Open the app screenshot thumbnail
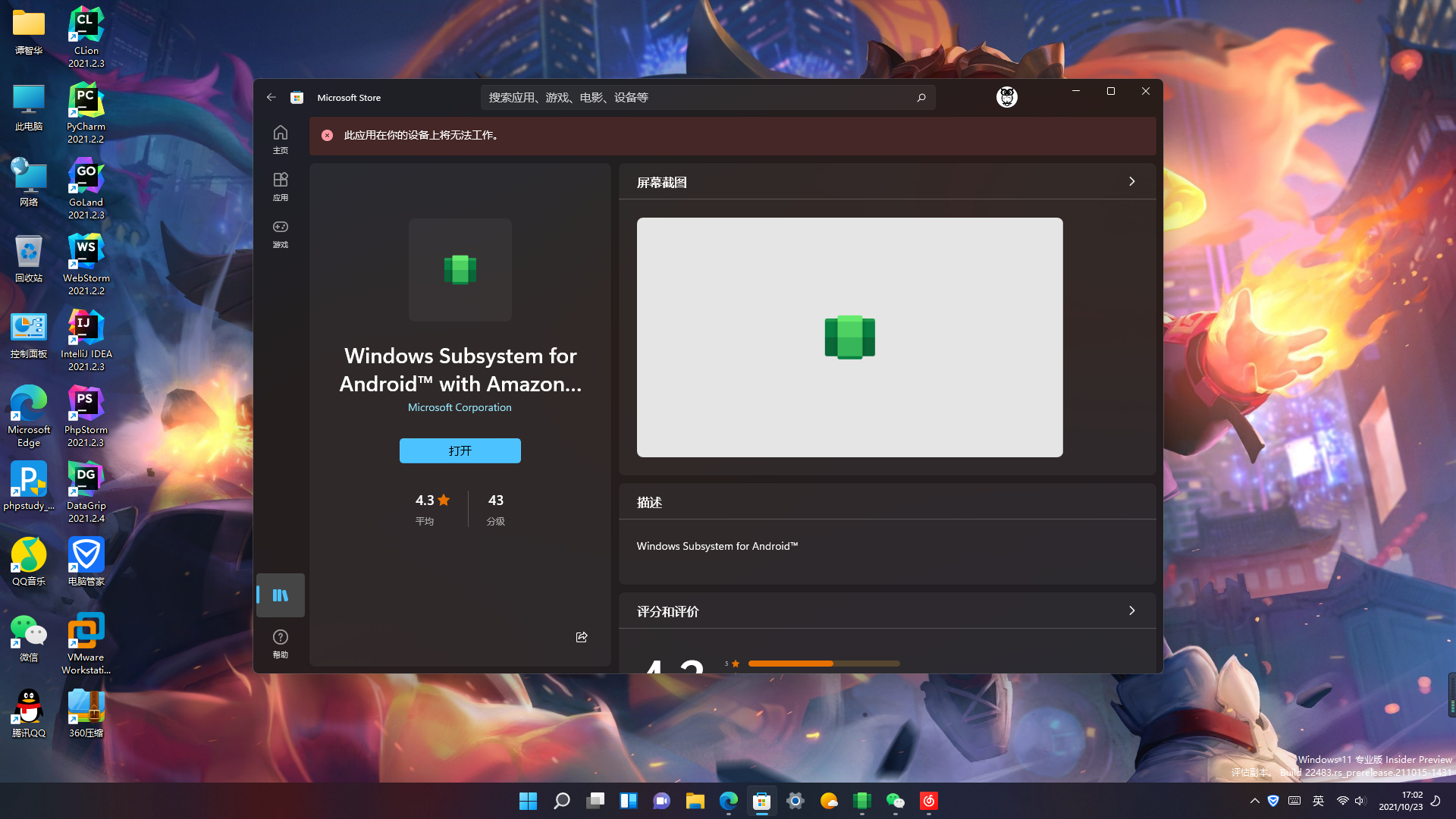 coord(849,337)
